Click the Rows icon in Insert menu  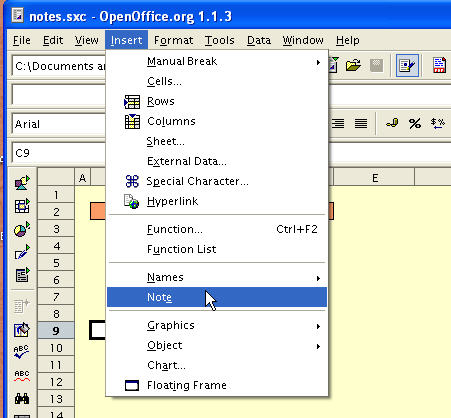click(132, 102)
